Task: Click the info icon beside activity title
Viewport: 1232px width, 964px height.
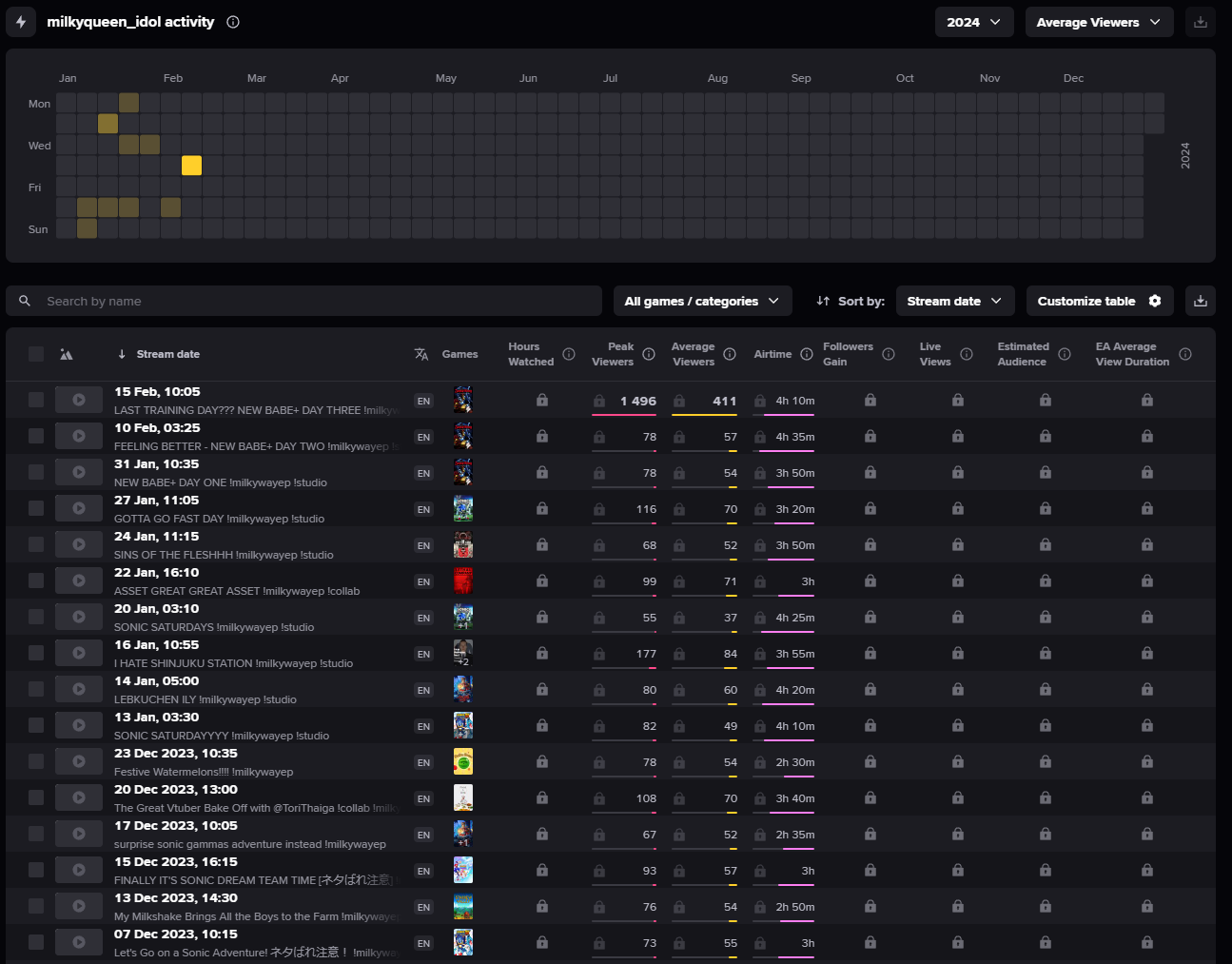Action: 233,22
